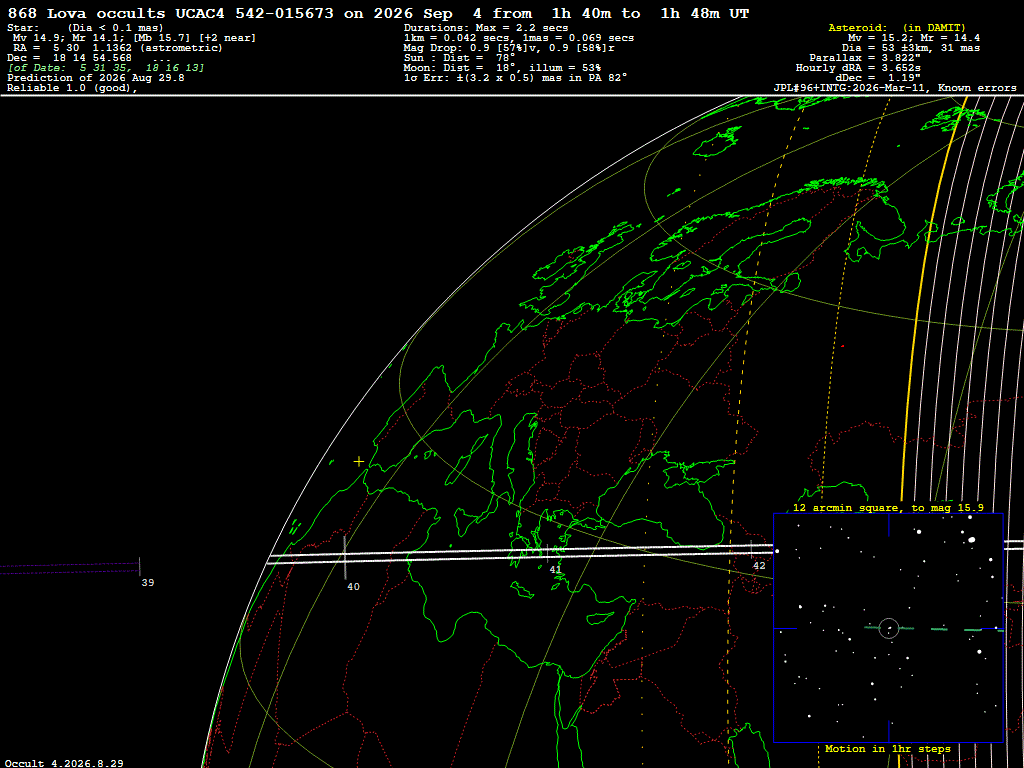Select the 40 minute tick marker
1024x768 pixels.
pos(345,557)
